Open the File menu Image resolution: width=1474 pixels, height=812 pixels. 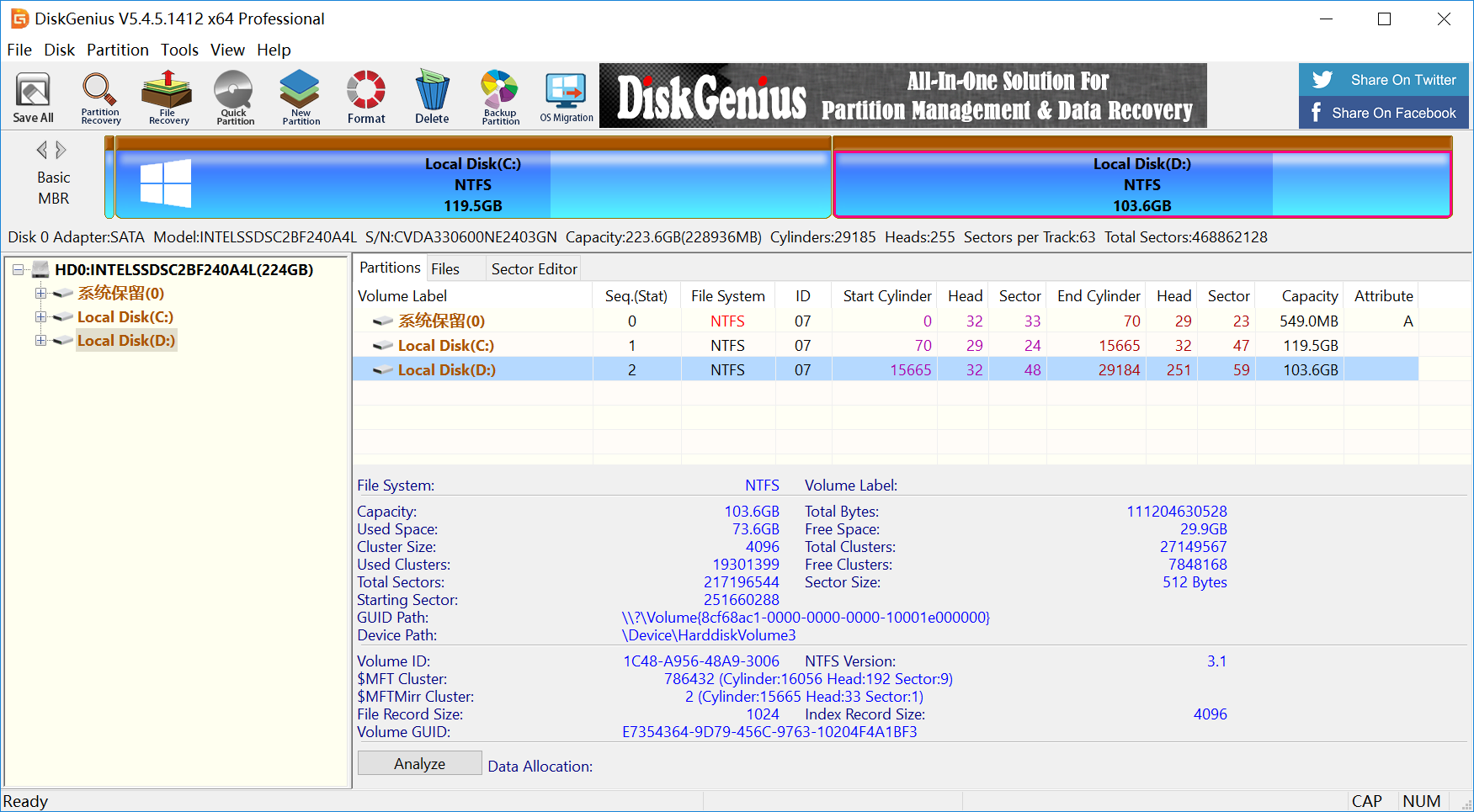[19, 50]
